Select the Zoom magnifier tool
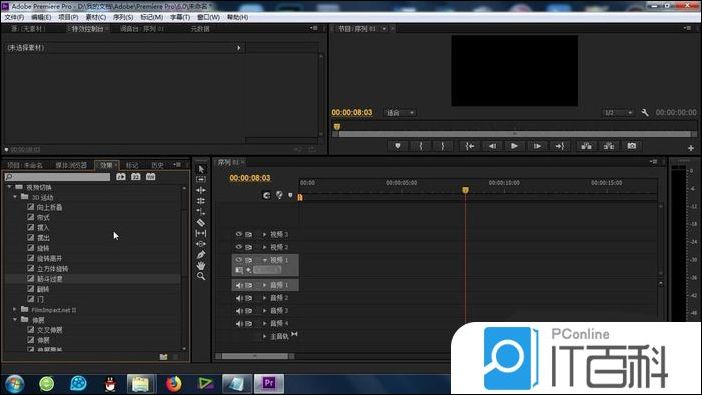 (x=201, y=276)
